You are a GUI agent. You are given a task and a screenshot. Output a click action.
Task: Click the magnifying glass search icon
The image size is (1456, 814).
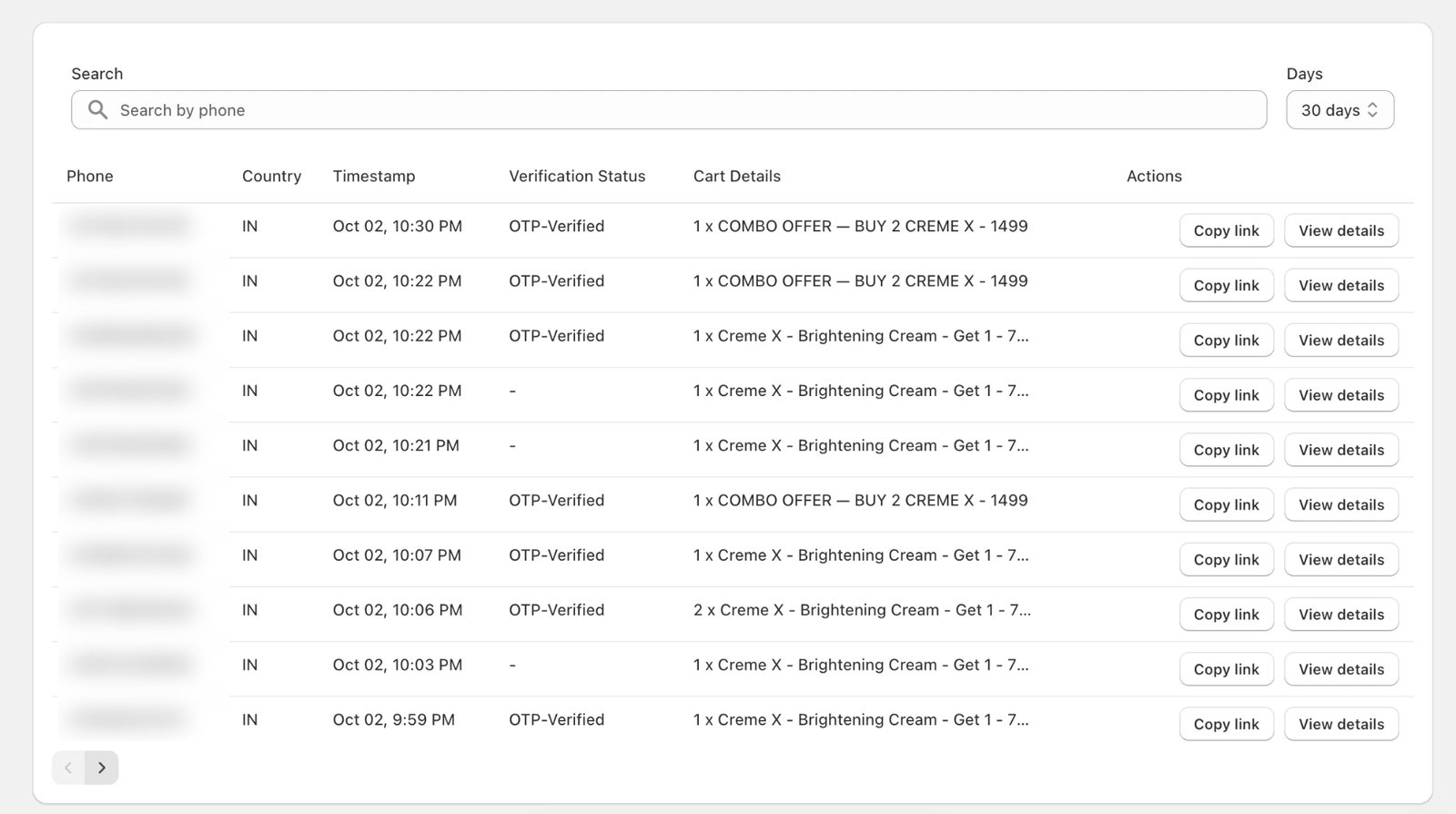[x=97, y=110]
